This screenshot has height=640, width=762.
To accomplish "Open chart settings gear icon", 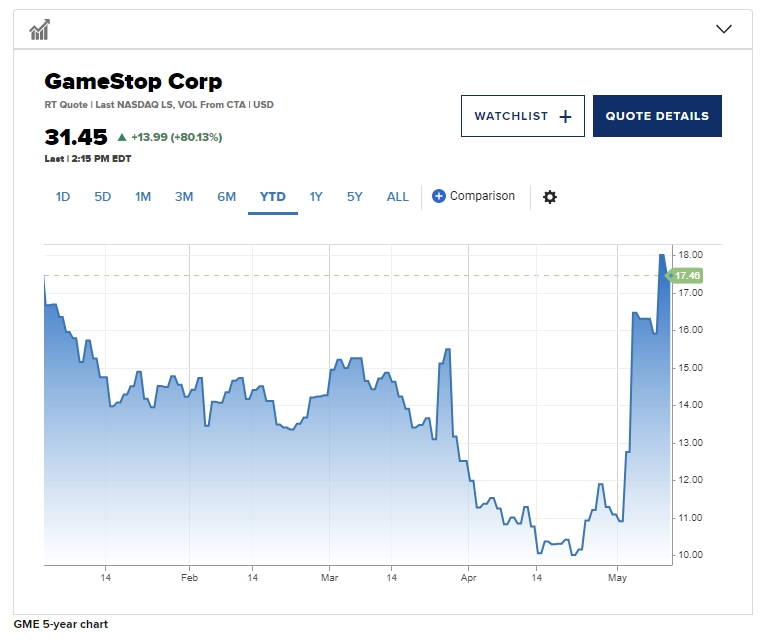I will pyautogui.click(x=550, y=197).
